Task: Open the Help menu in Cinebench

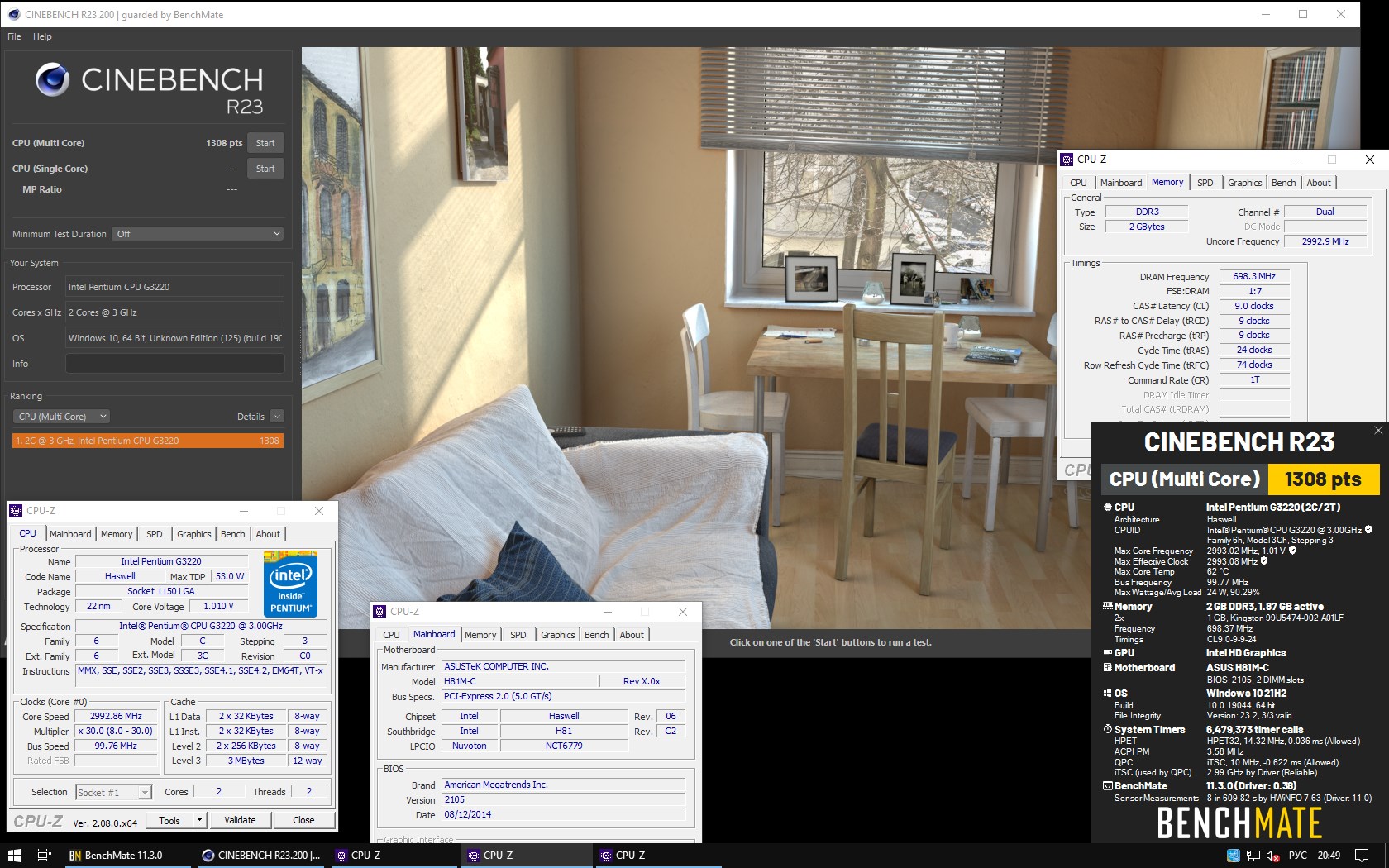Action: (42, 36)
